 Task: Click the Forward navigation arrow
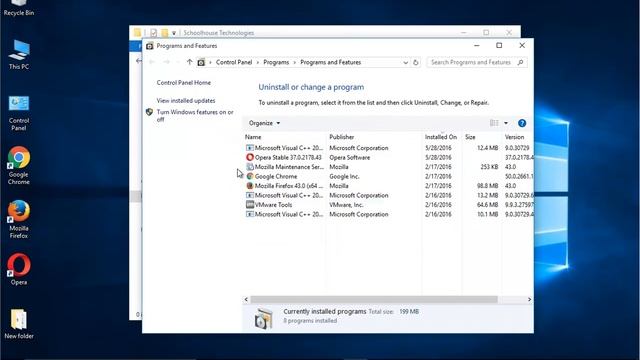[166, 62]
